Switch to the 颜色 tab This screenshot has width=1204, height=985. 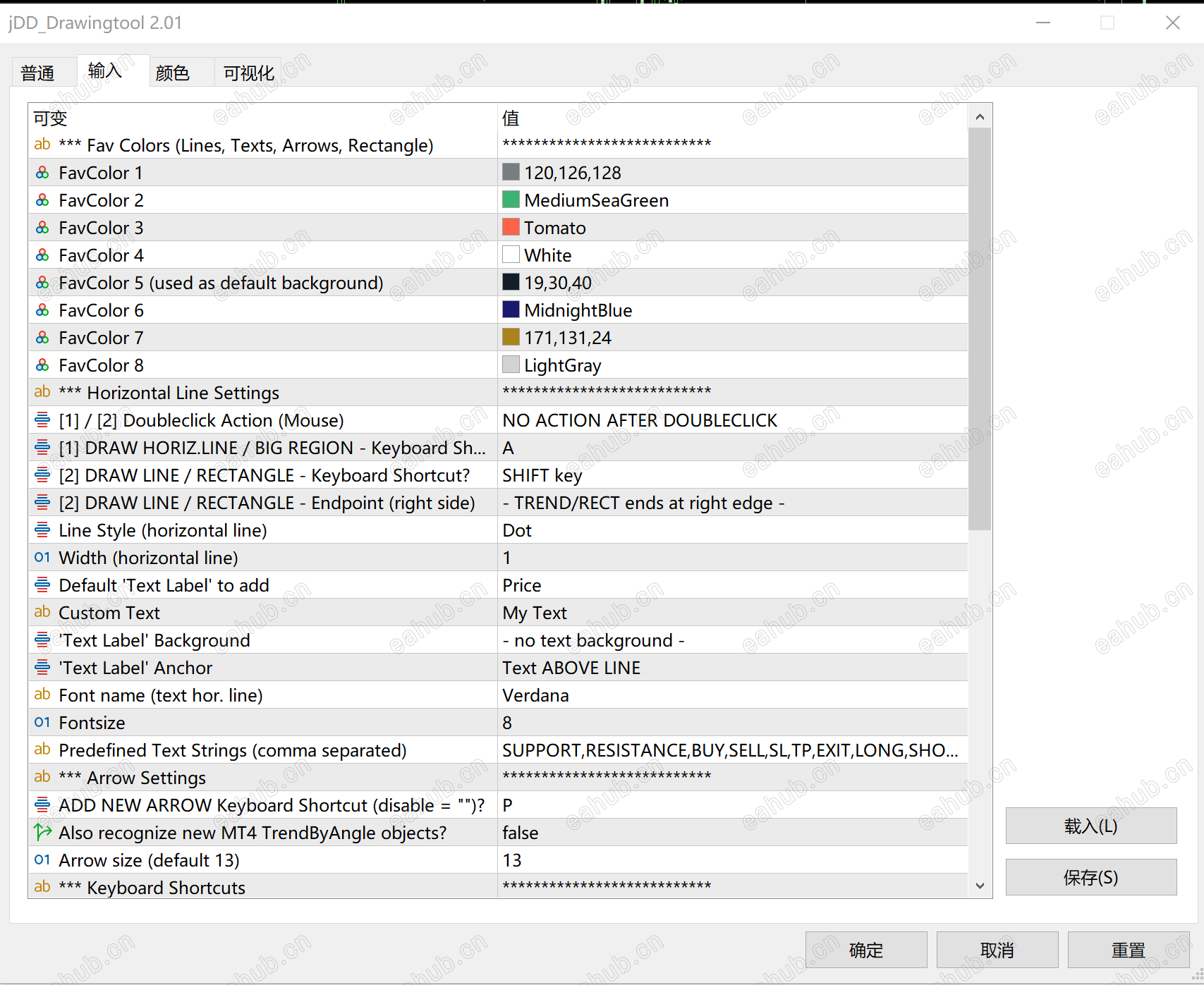[x=181, y=73]
